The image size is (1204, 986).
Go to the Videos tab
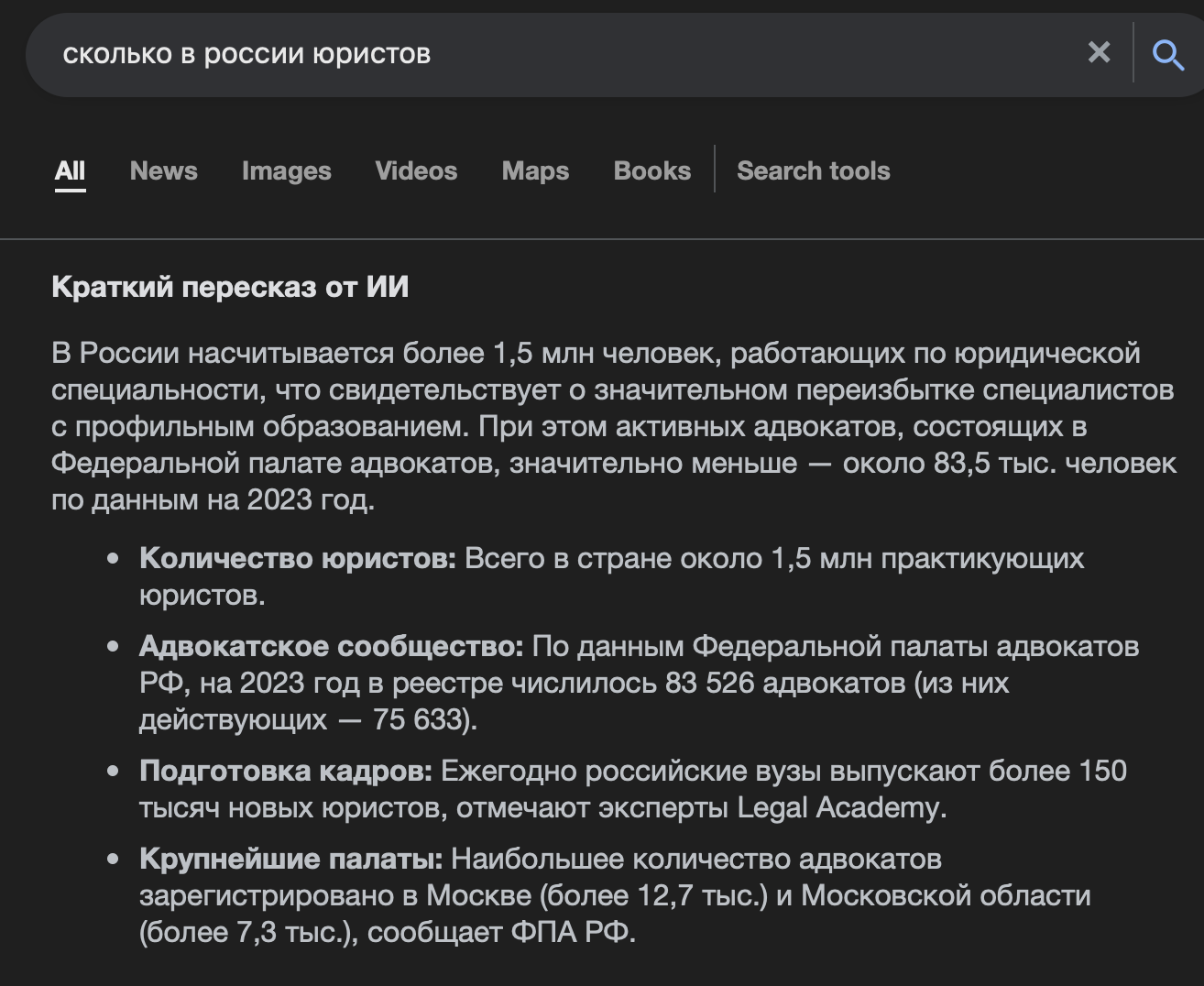coord(416,170)
